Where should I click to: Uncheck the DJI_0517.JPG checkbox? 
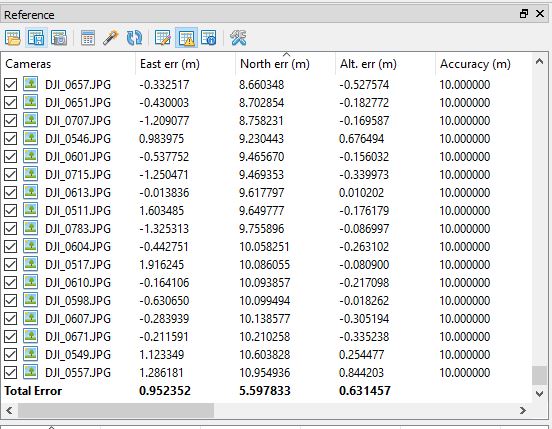(x=11, y=264)
